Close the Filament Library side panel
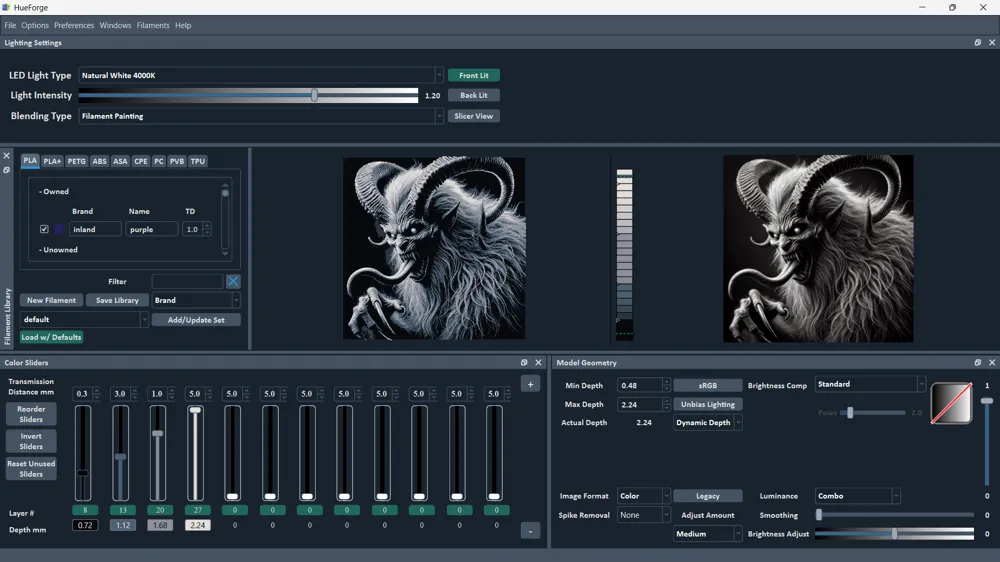This screenshot has width=1000, height=562. pyautogui.click(x=6, y=156)
